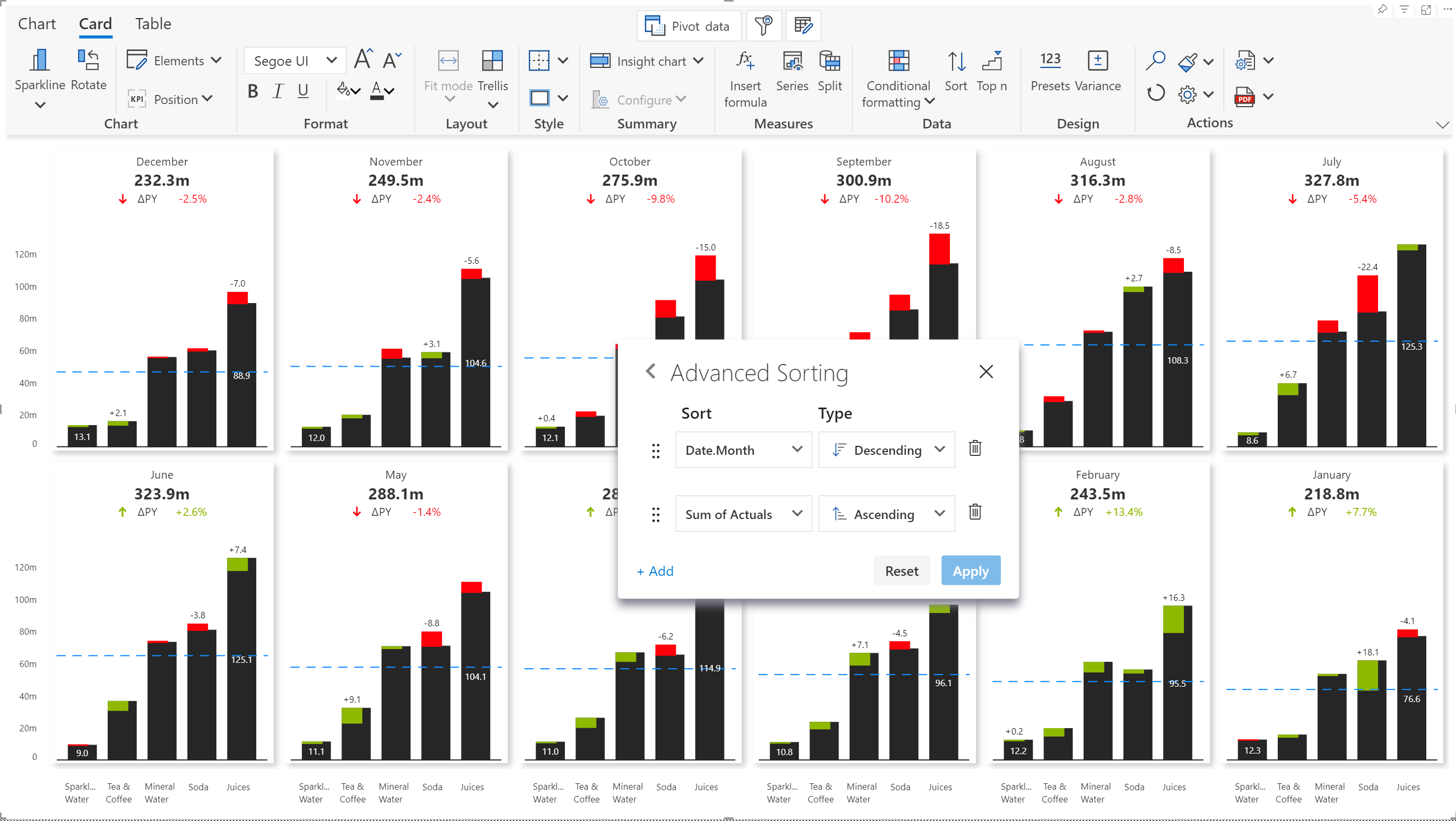Image resolution: width=1456 pixels, height=821 pixels.
Task: Toggle italic text formatting
Action: pos(277,91)
